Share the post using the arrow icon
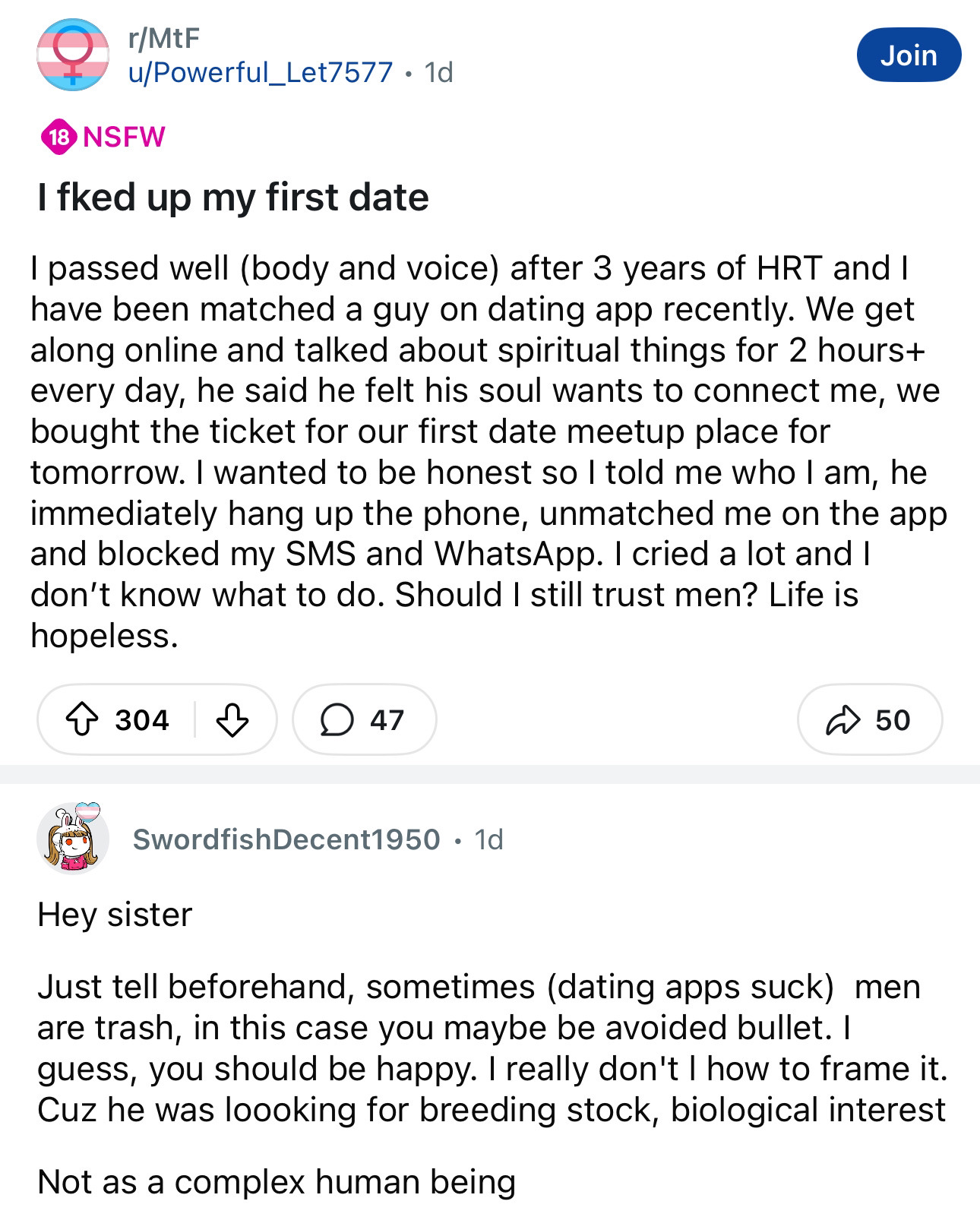 (842, 719)
